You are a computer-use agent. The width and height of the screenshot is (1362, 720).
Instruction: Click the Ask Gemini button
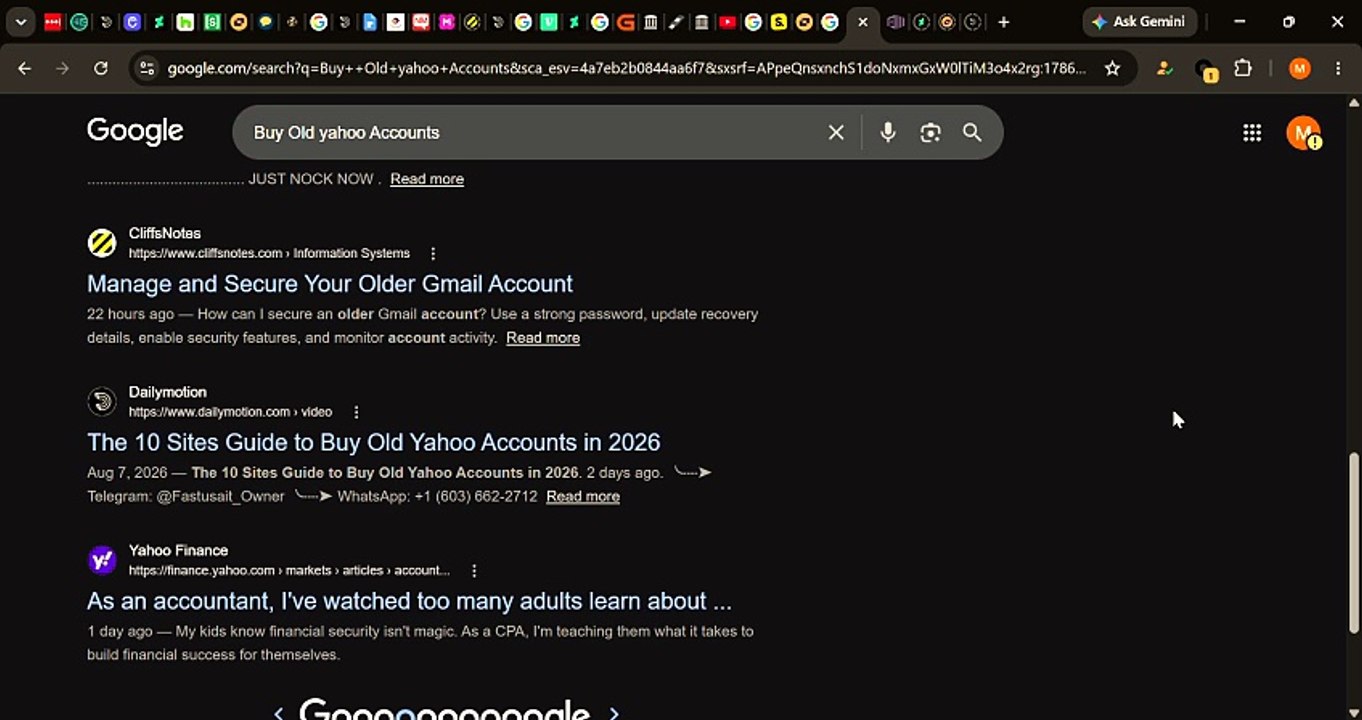[1139, 21]
